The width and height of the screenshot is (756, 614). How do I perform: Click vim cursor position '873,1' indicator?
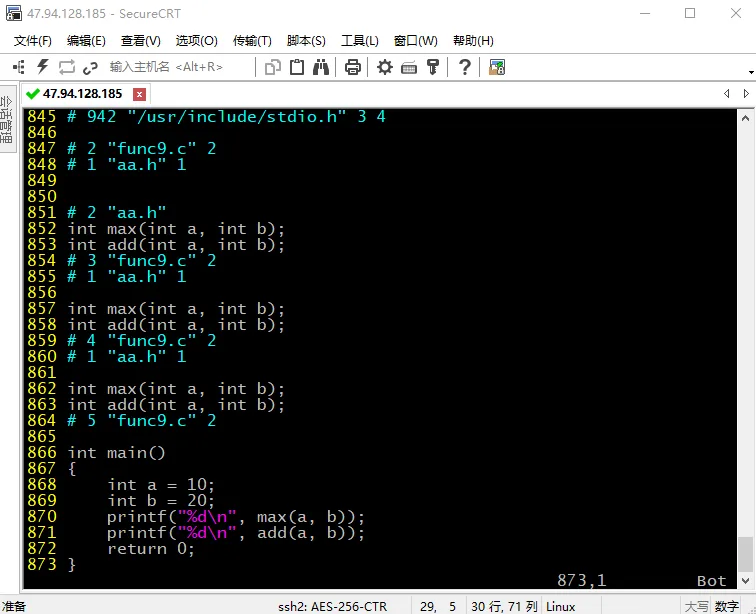pyautogui.click(x=581, y=580)
